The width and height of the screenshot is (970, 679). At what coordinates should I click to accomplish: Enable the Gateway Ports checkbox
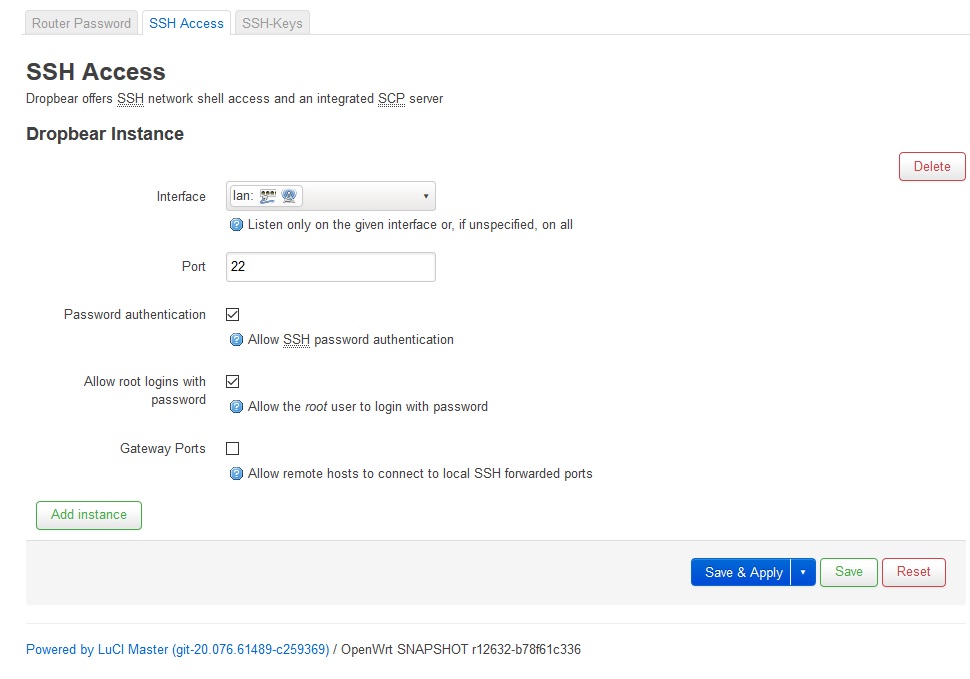coord(233,449)
